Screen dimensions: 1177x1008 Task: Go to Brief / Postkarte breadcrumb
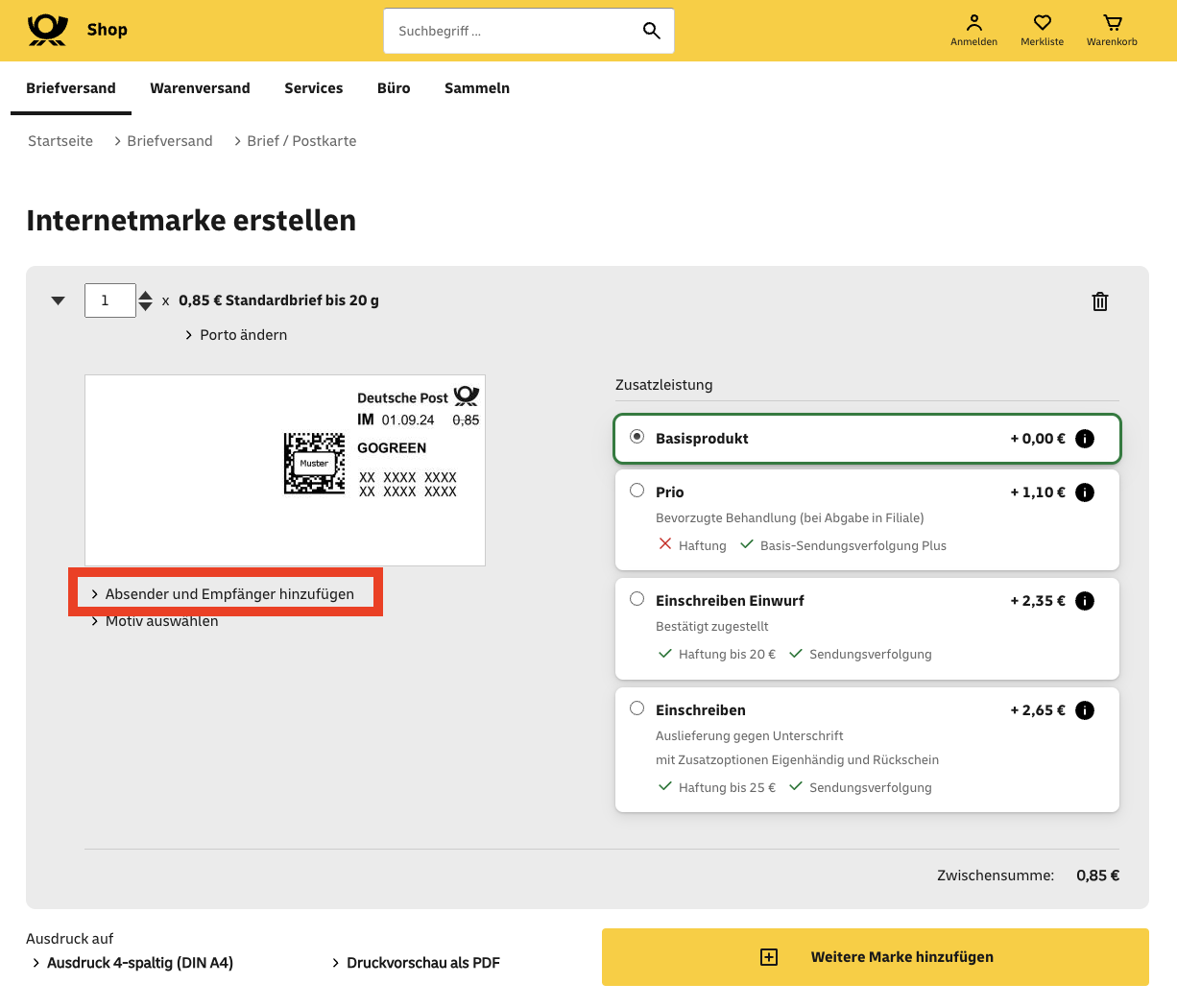pyautogui.click(x=301, y=141)
